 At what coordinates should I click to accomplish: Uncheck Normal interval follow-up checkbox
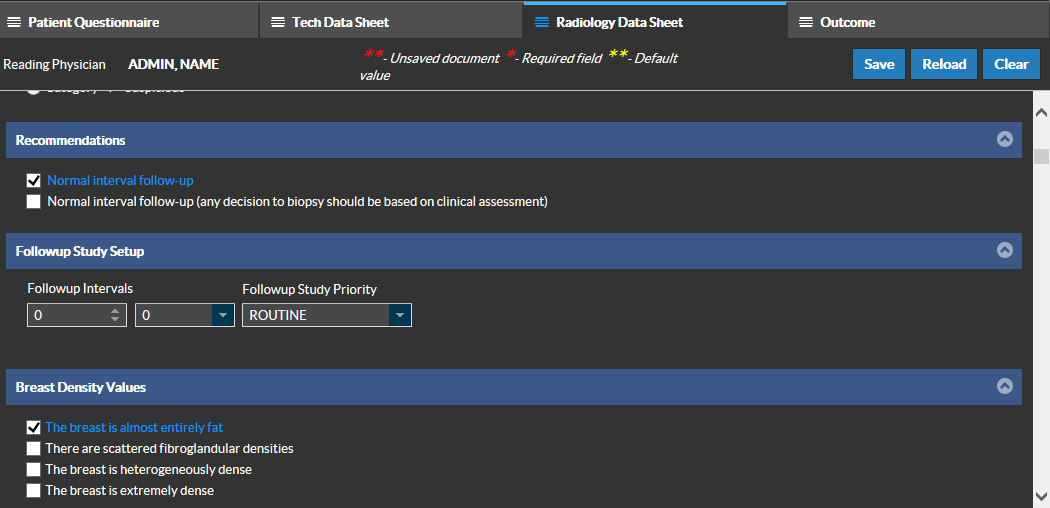click(34, 181)
